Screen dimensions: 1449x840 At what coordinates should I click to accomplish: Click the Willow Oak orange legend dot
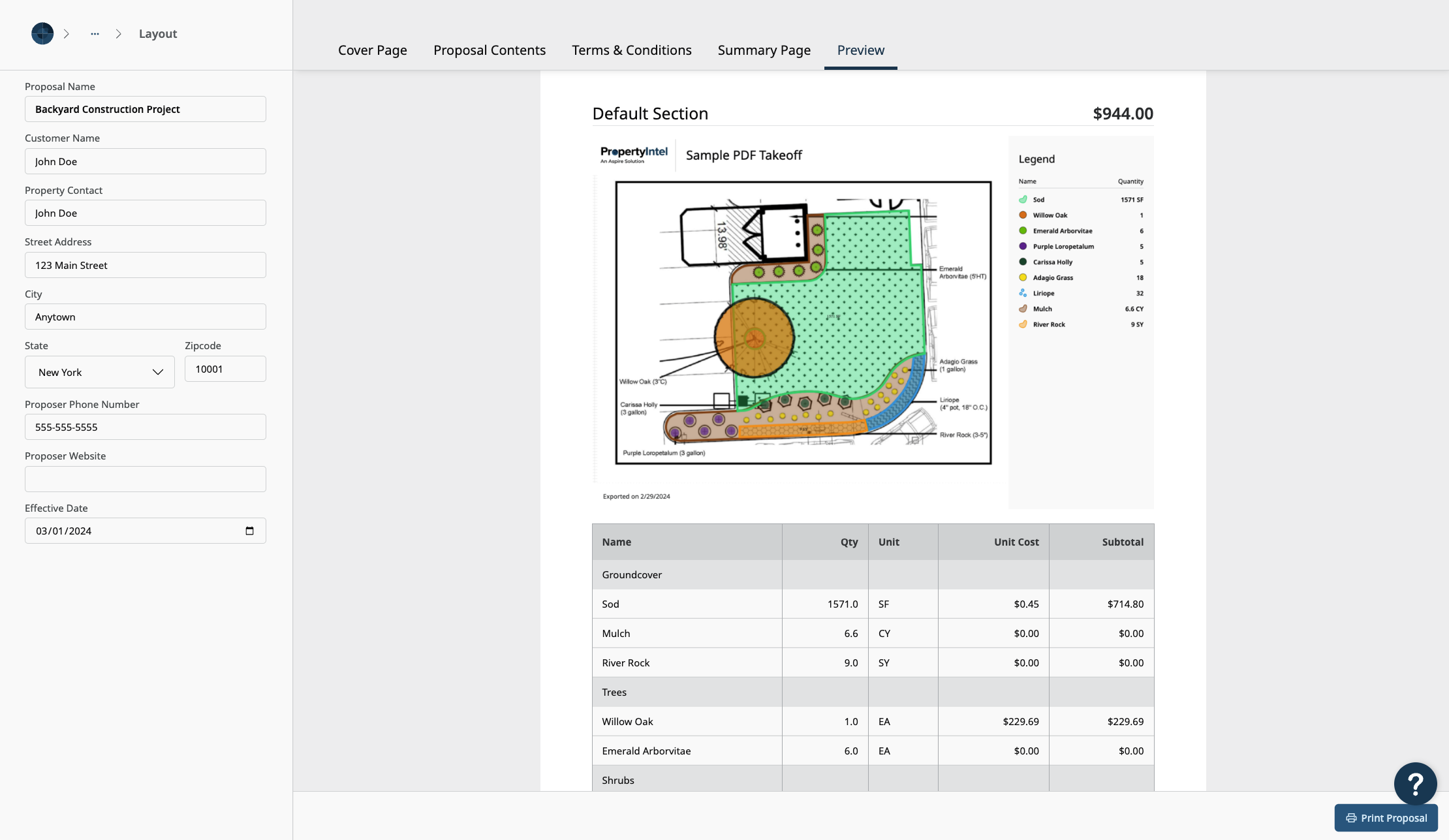pos(1023,215)
